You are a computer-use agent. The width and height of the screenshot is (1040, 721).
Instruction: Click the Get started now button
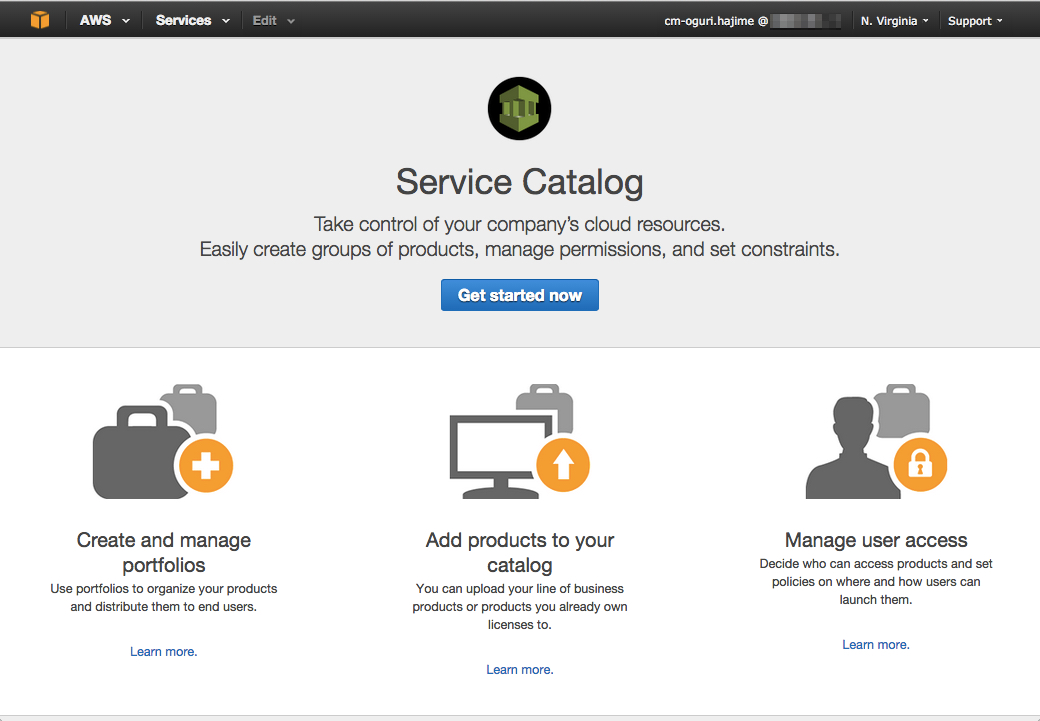pos(519,294)
